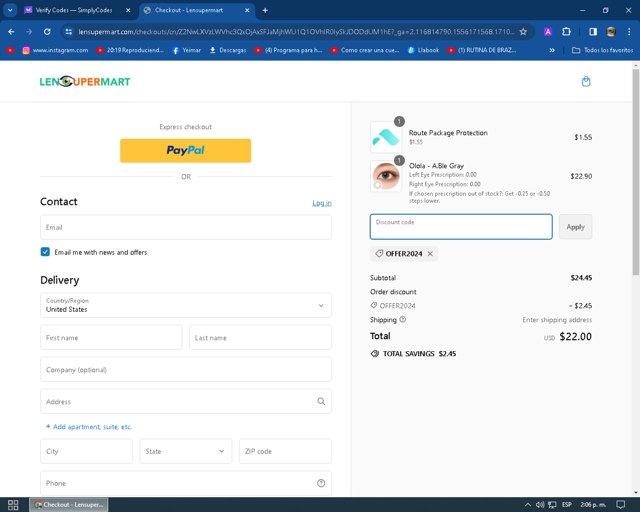The width and height of the screenshot is (640, 512).
Task: Click the Last name field
Action: 260,338
